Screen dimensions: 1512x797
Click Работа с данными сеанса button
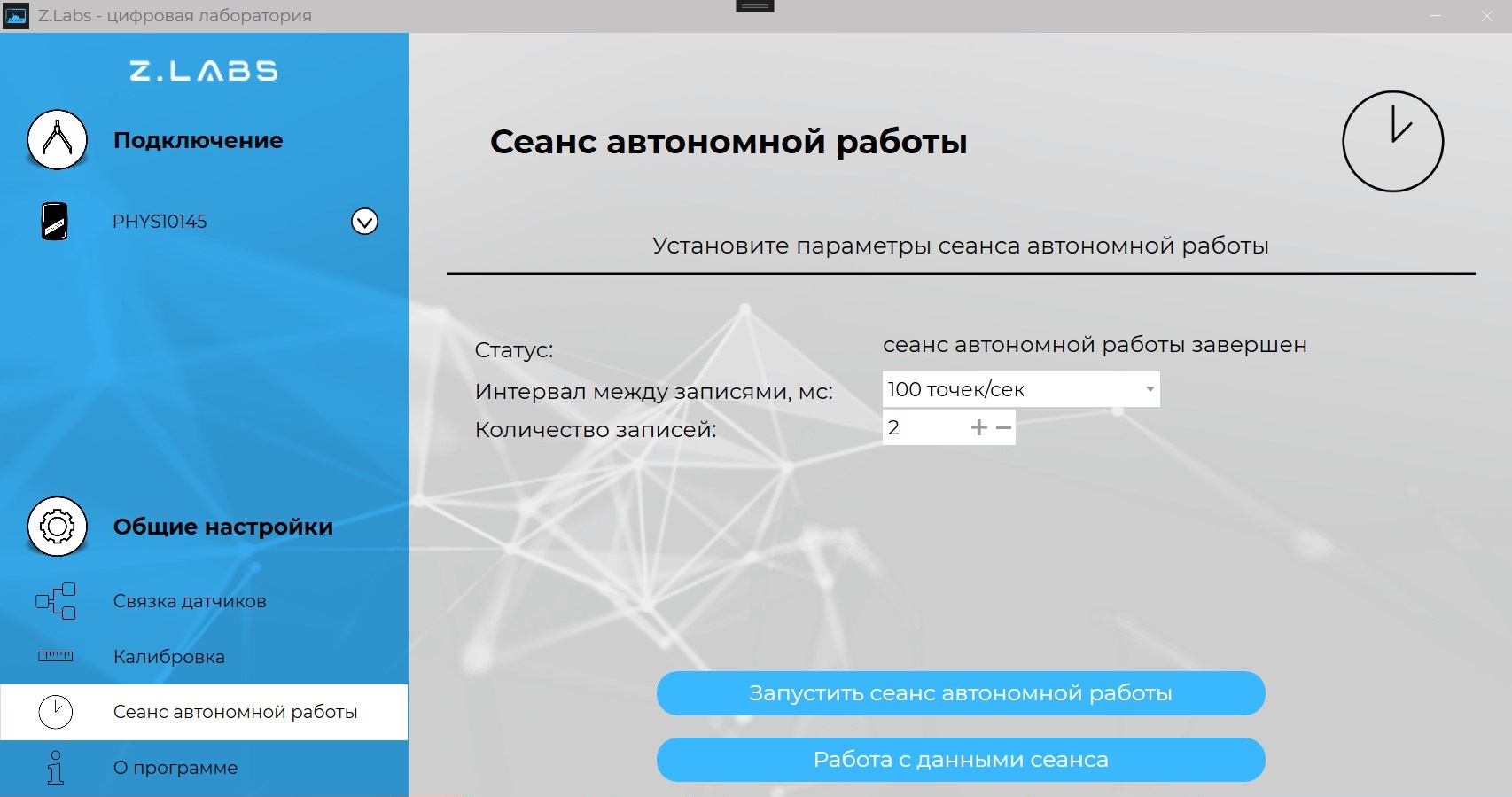pyautogui.click(x=961, y=760)
